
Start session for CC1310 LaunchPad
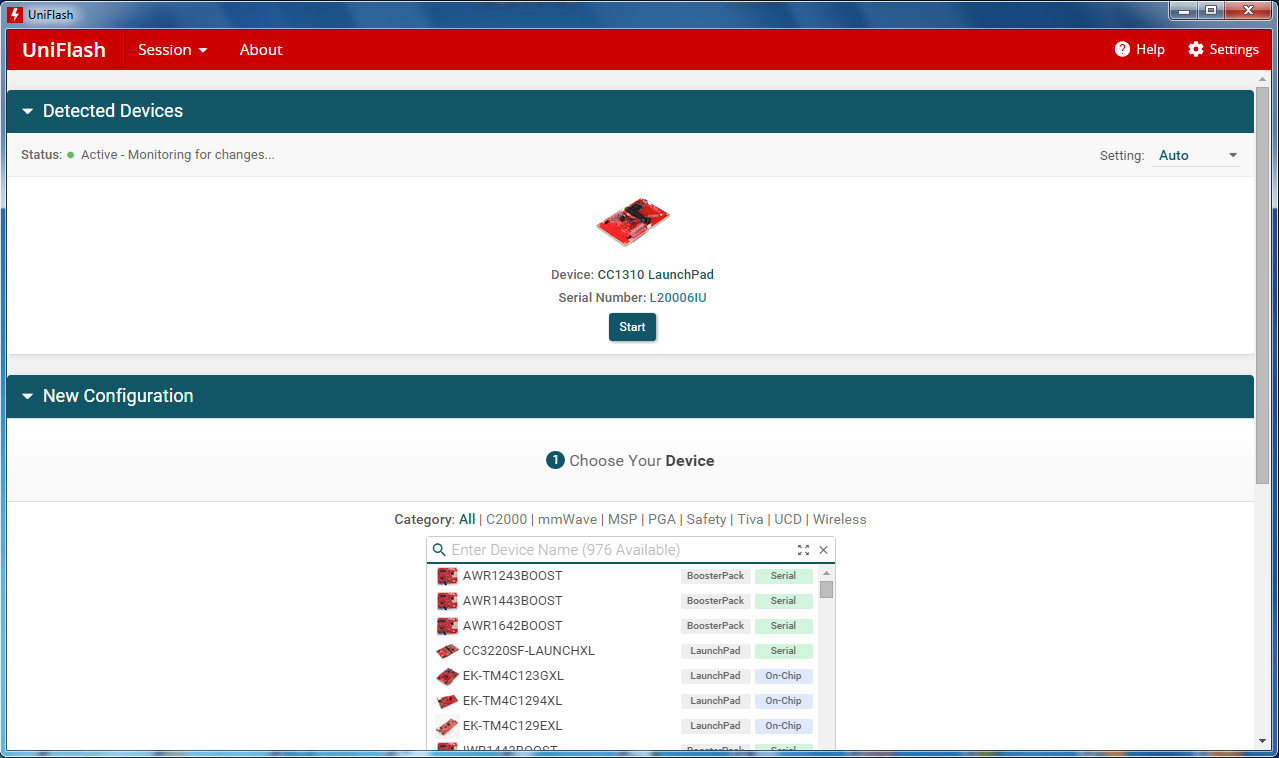point(632,327)
